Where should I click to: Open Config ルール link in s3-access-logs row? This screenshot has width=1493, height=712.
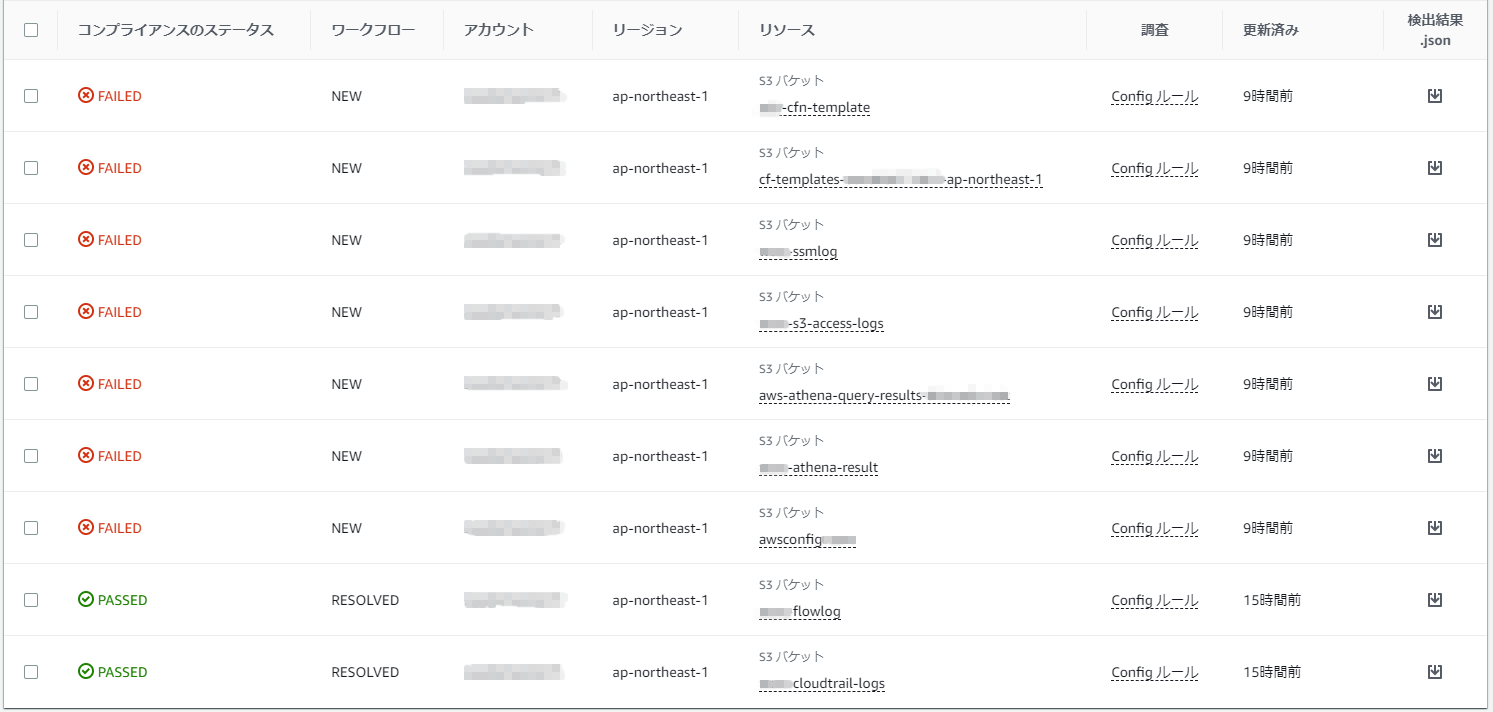tap(1154, 313)
